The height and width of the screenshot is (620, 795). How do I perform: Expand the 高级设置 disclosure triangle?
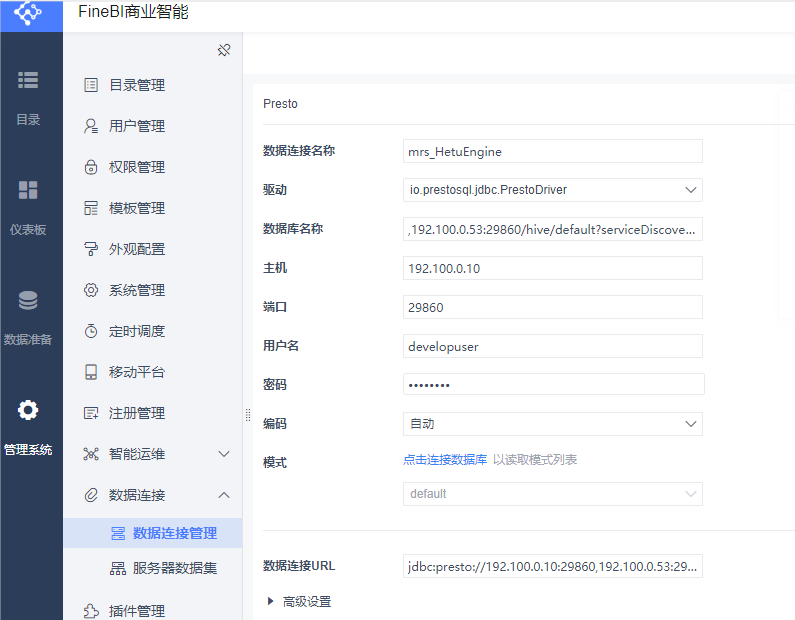click(270, 601)
